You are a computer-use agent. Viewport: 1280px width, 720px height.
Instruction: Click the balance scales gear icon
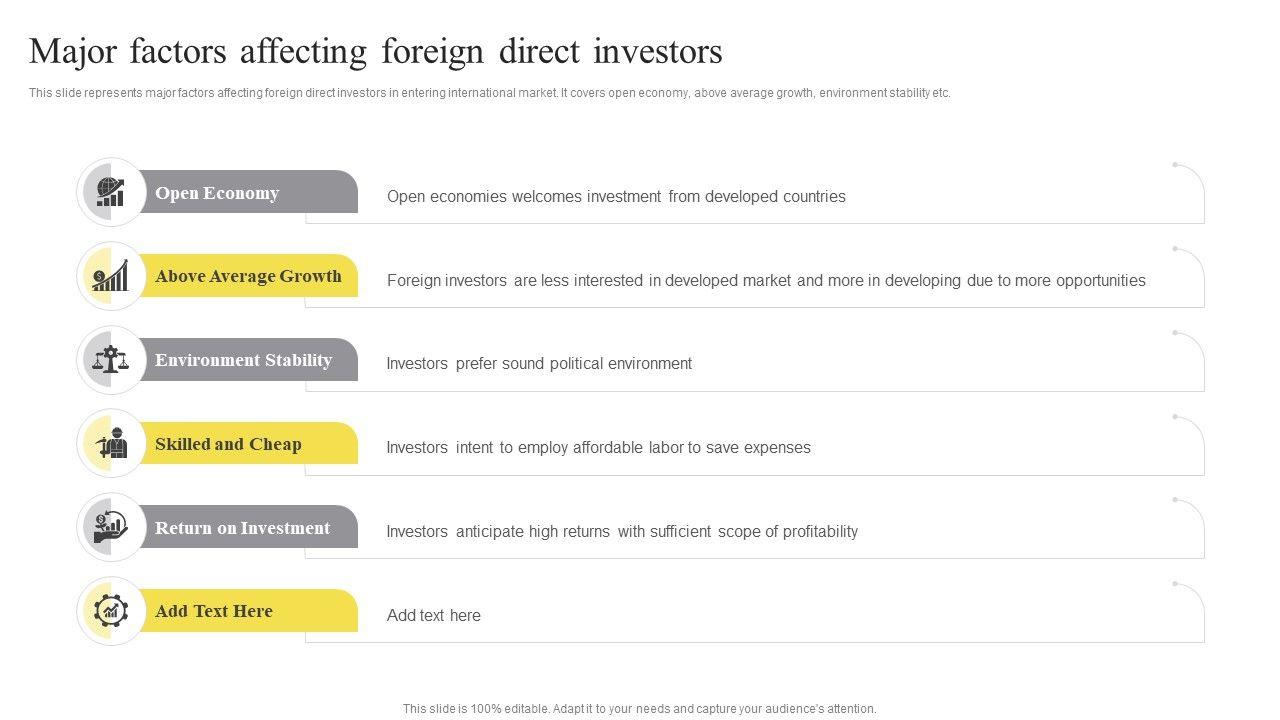(111, 360)
